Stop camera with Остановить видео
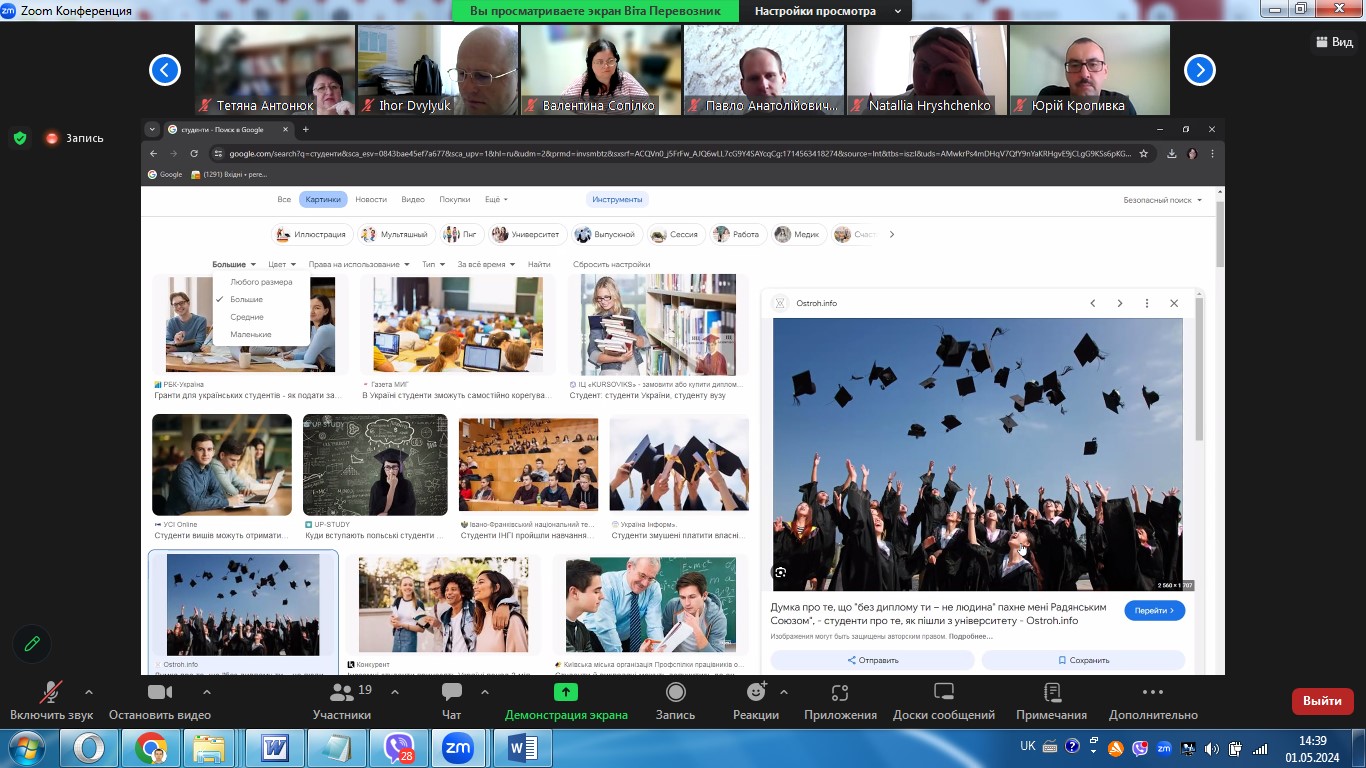The width and height of the screenshot is (1366, 768). tap(160, 701)
